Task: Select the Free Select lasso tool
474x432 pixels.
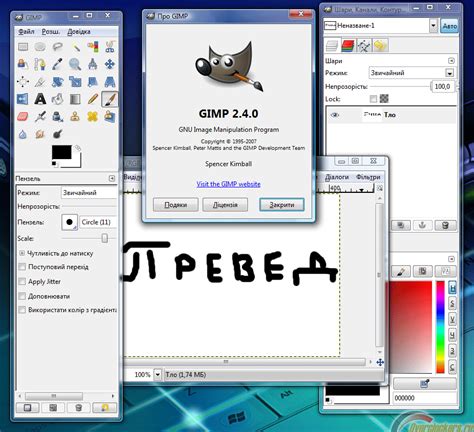Action: click(x=57, y=47)
